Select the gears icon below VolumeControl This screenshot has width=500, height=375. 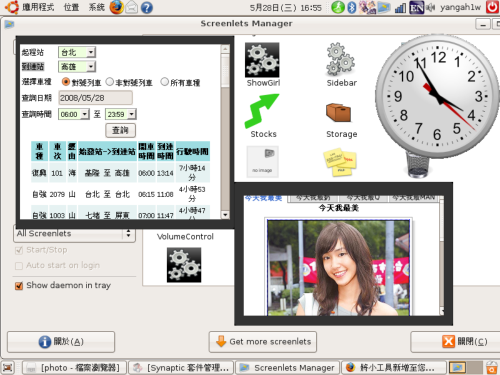coord(184,265)
